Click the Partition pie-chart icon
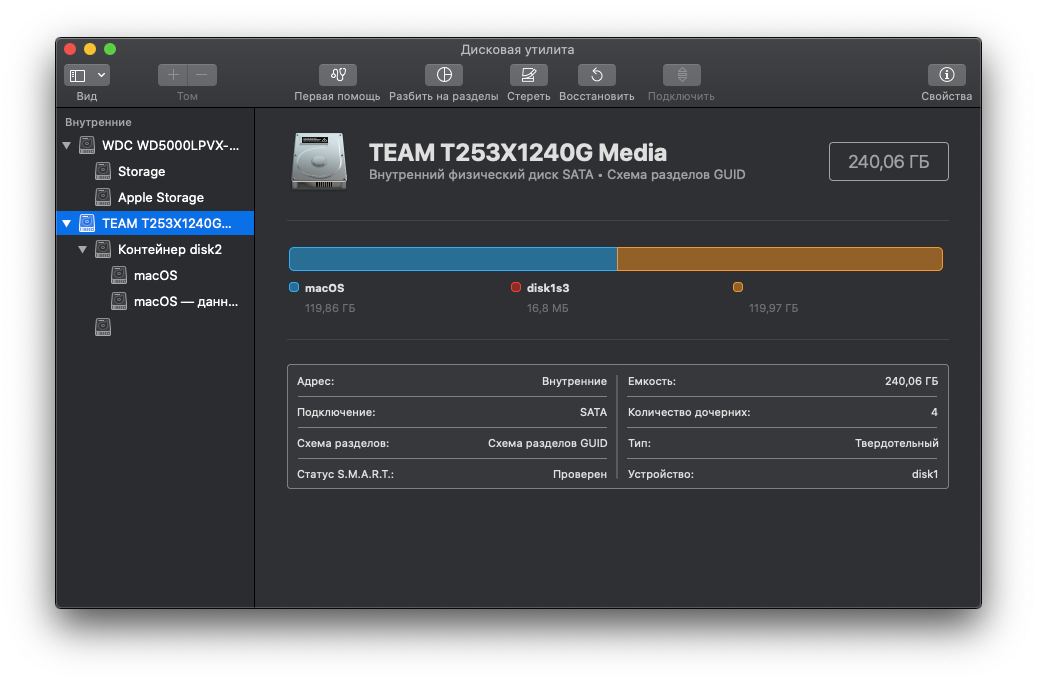Image resolution: width=1037 pixels, height=682 pixels. 444,75
